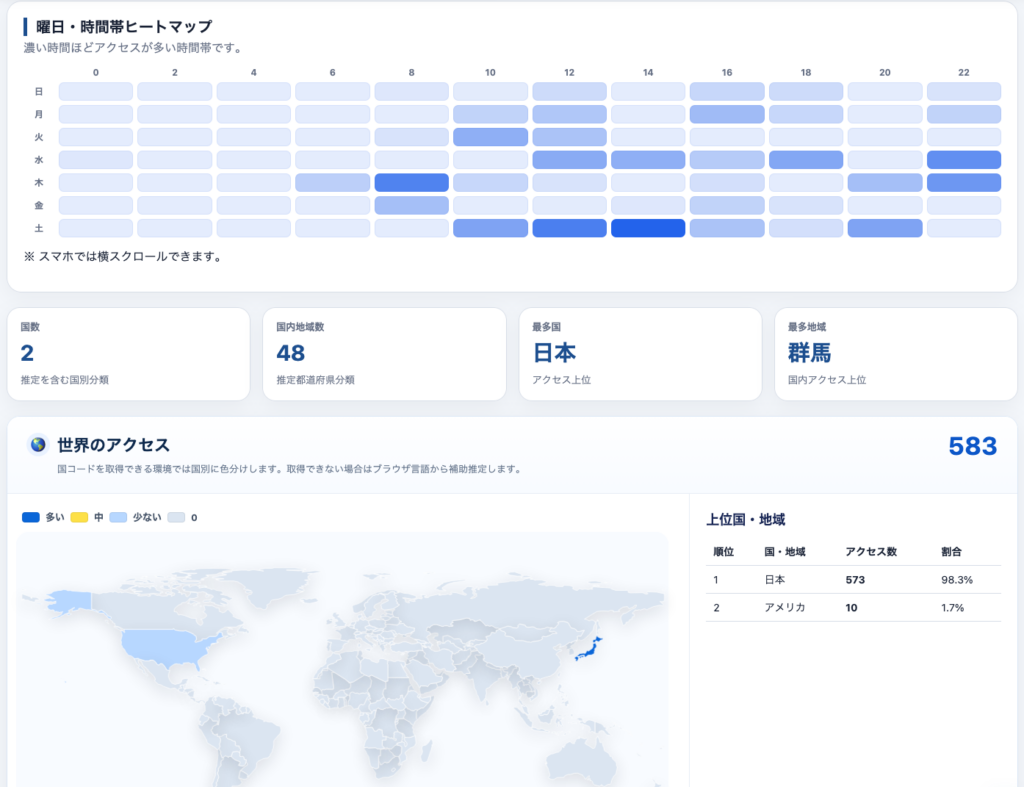Click the 国内アクセス上位 caption
The image size is (1024, 787).
tap(827, 379)
